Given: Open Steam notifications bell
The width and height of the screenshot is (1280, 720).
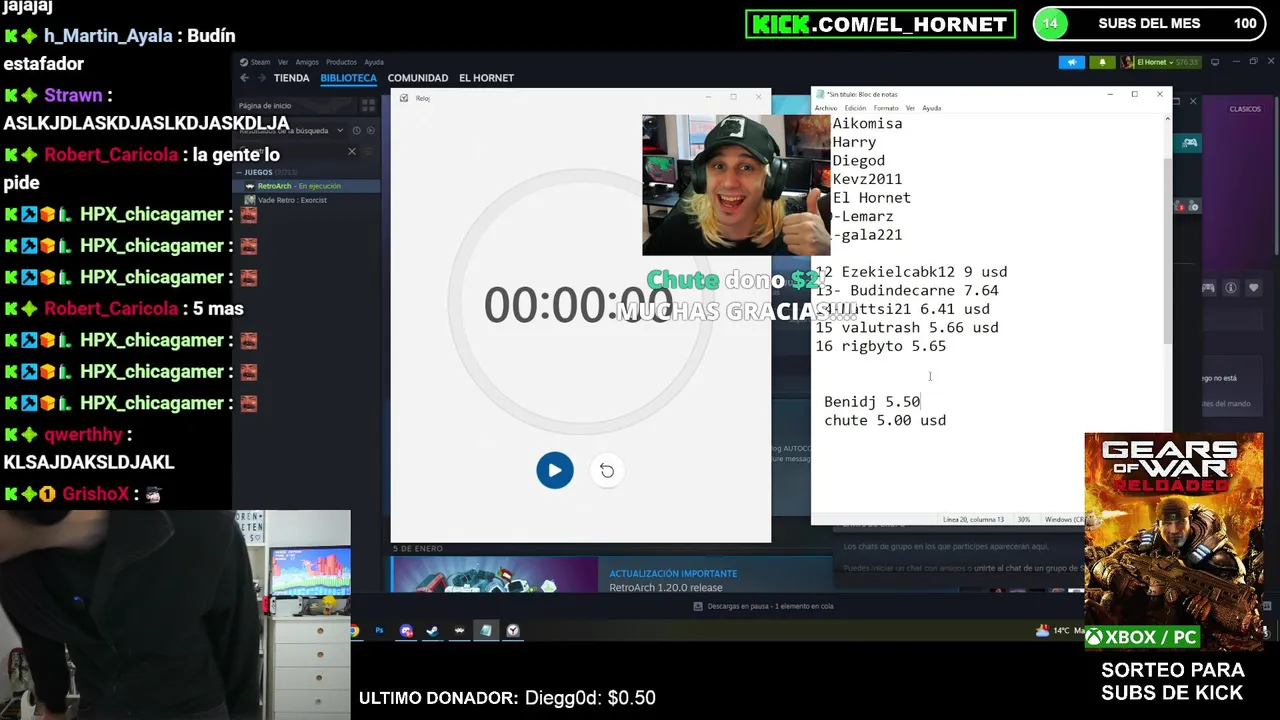Looking at the screenshot, I should click(1102, 62).
